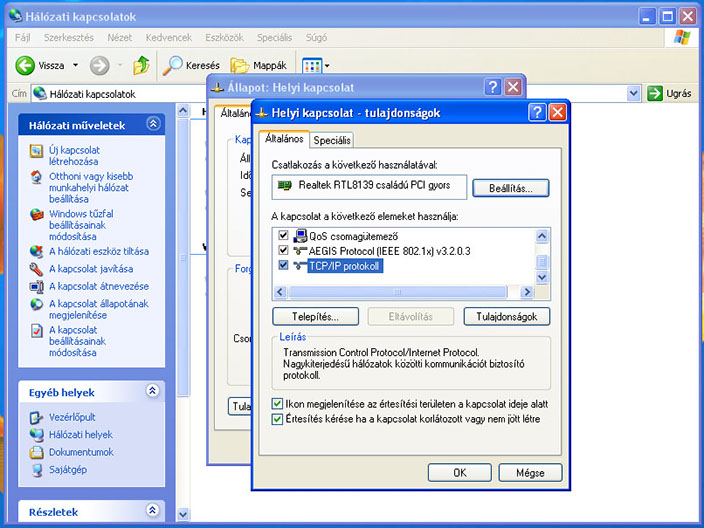Image resolution: width=704 pixels, height=528 pixels.
Task: Click QoS csomagütemező component icon
Action: tap(300, 236)
